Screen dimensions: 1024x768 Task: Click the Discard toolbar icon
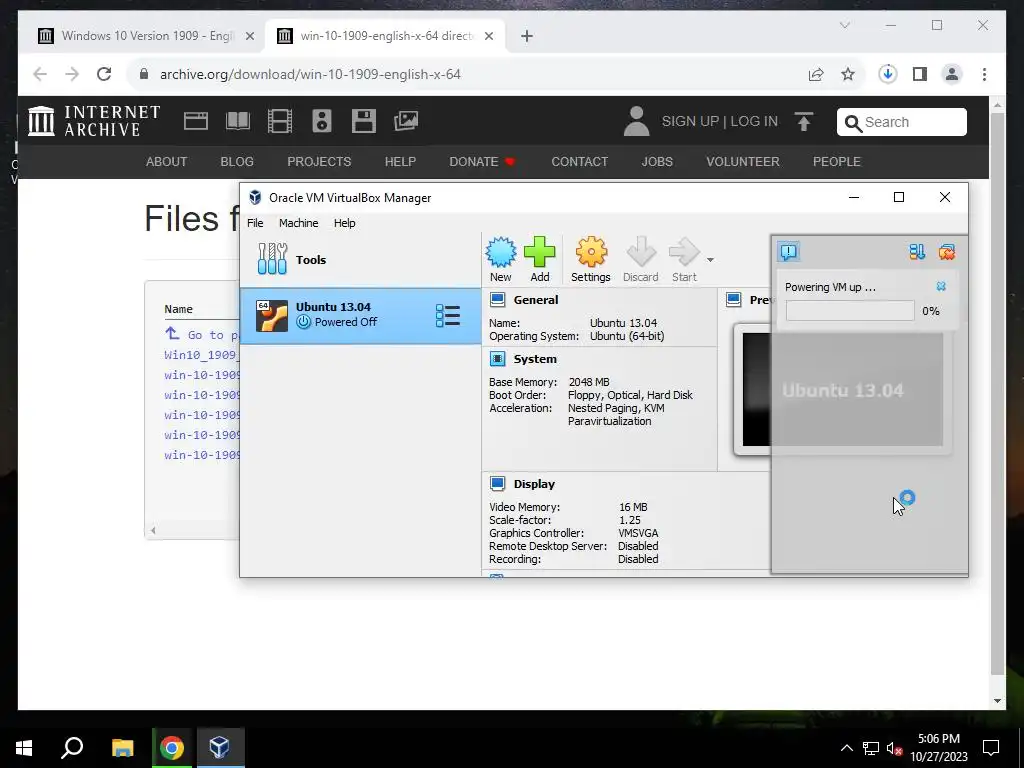point(641,259)
